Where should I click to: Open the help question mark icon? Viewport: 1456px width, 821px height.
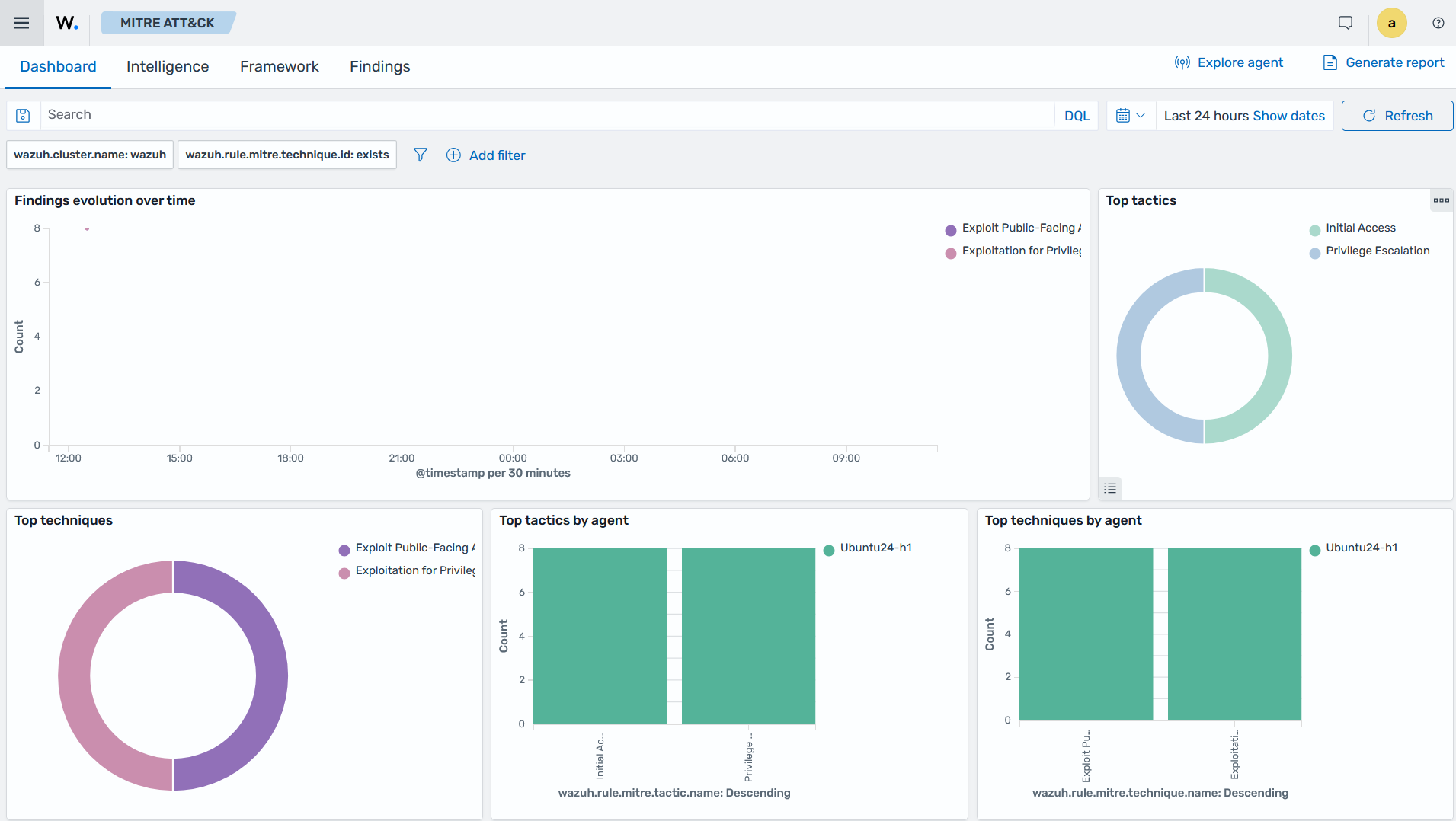(1438, 23)
